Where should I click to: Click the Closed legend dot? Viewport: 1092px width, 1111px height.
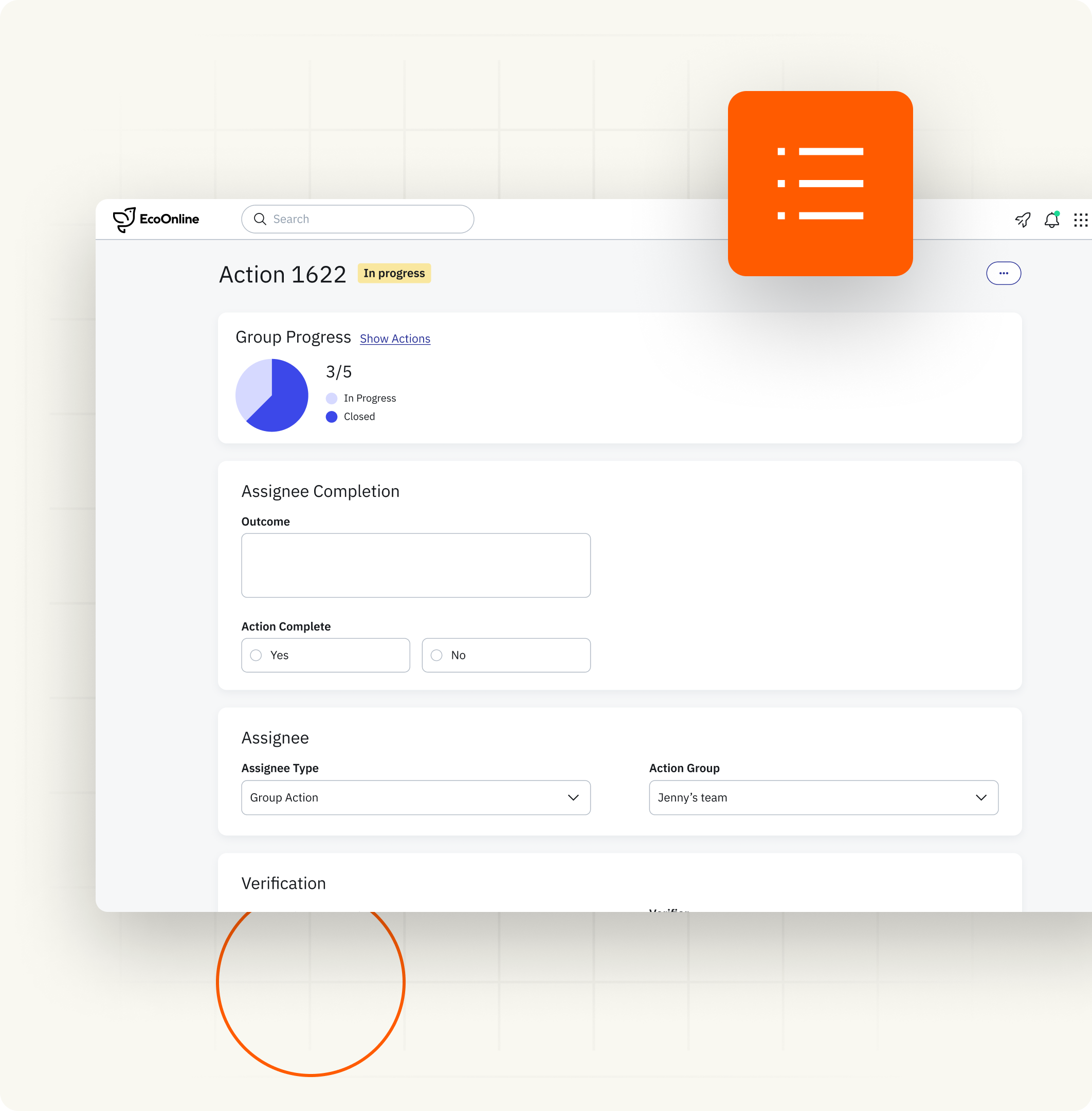pos(332,417)
